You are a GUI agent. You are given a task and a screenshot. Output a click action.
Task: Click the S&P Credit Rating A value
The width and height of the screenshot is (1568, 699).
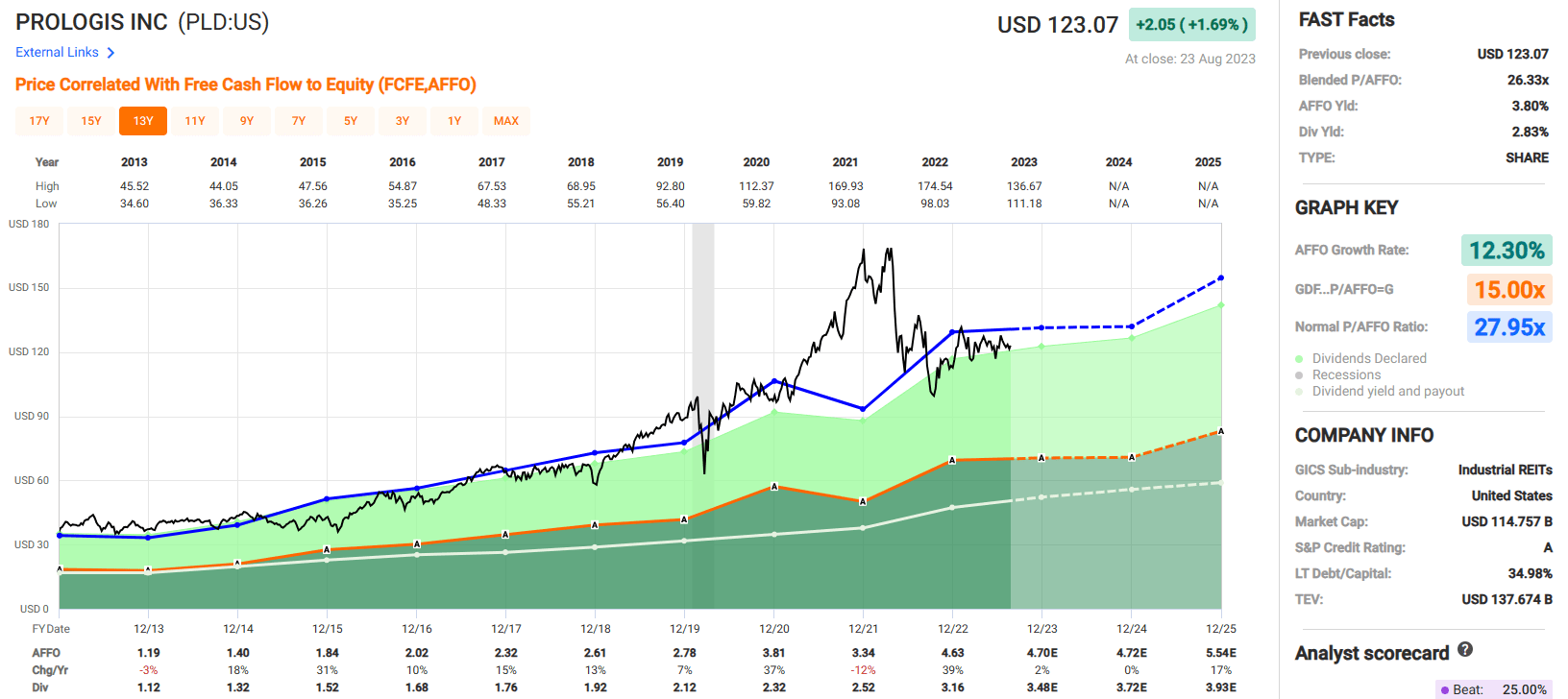point(1548,547)
